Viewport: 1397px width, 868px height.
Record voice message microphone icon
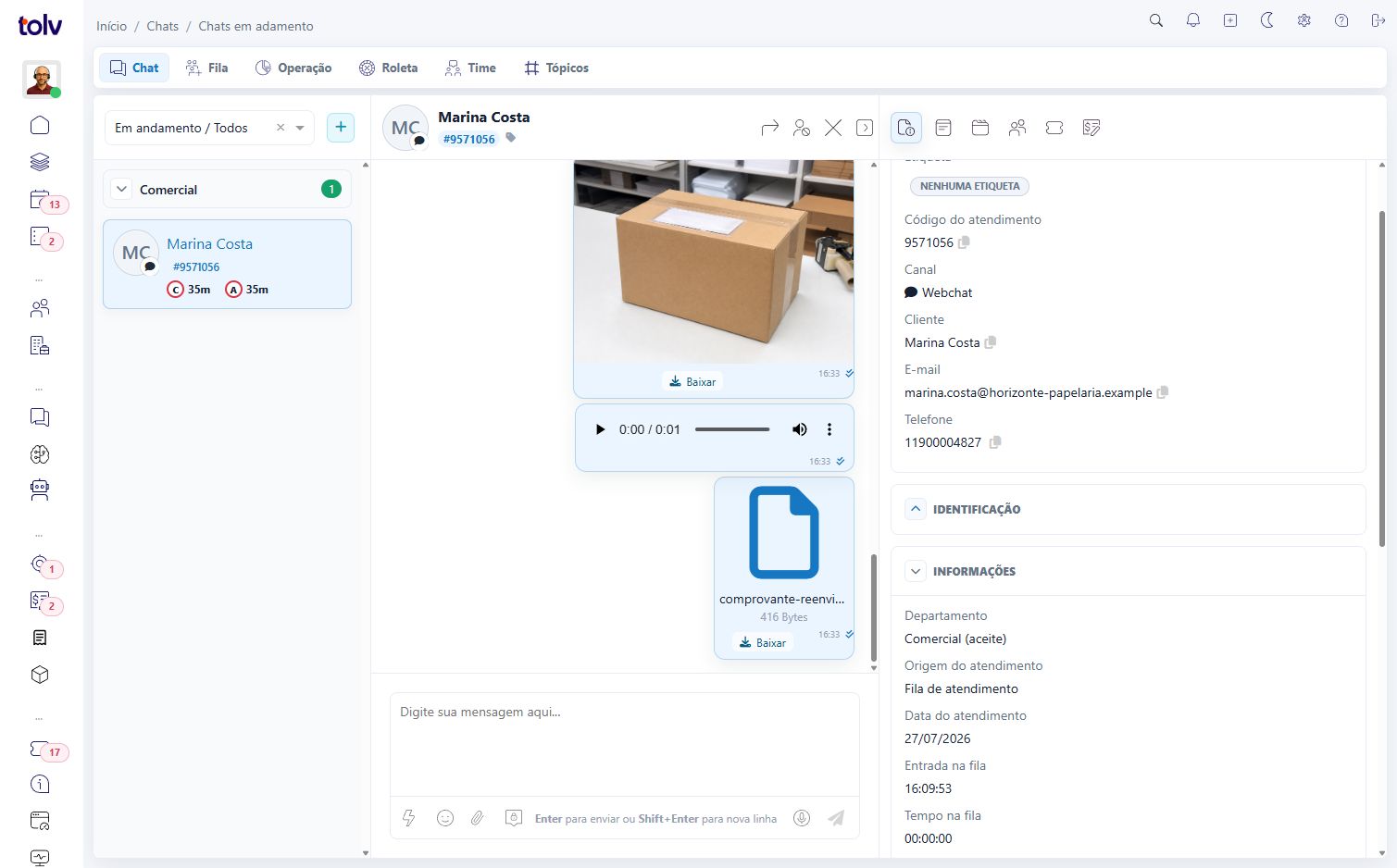(803, 818)
